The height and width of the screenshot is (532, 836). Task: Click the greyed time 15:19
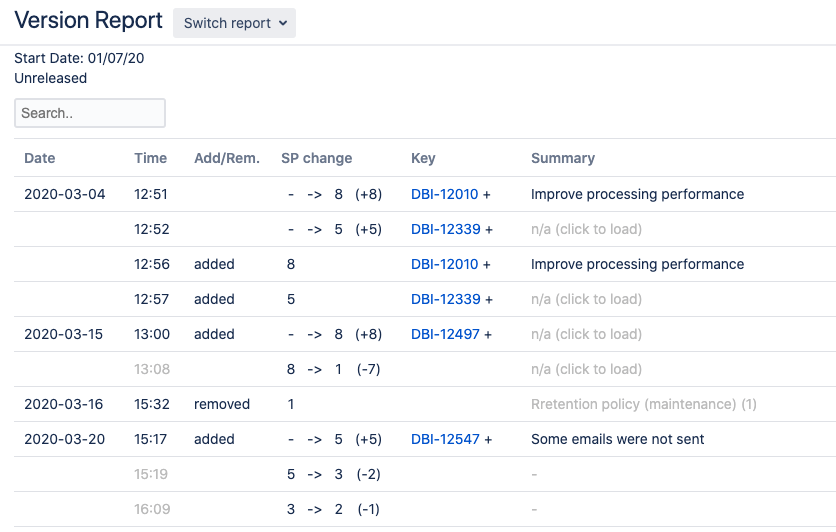pyautogui.click(x=151, y=474)
